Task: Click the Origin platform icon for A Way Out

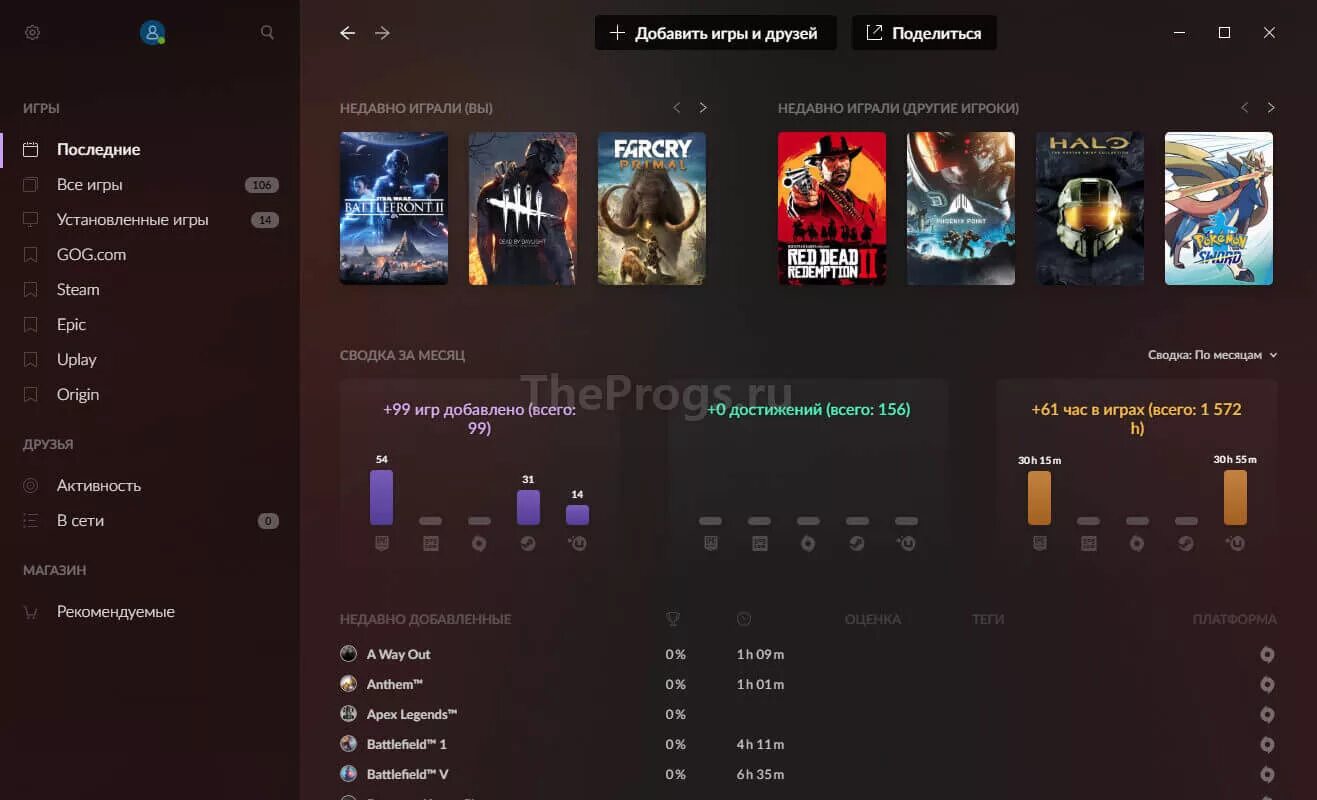Action: pyautogui.click(x=1267, y=655)
